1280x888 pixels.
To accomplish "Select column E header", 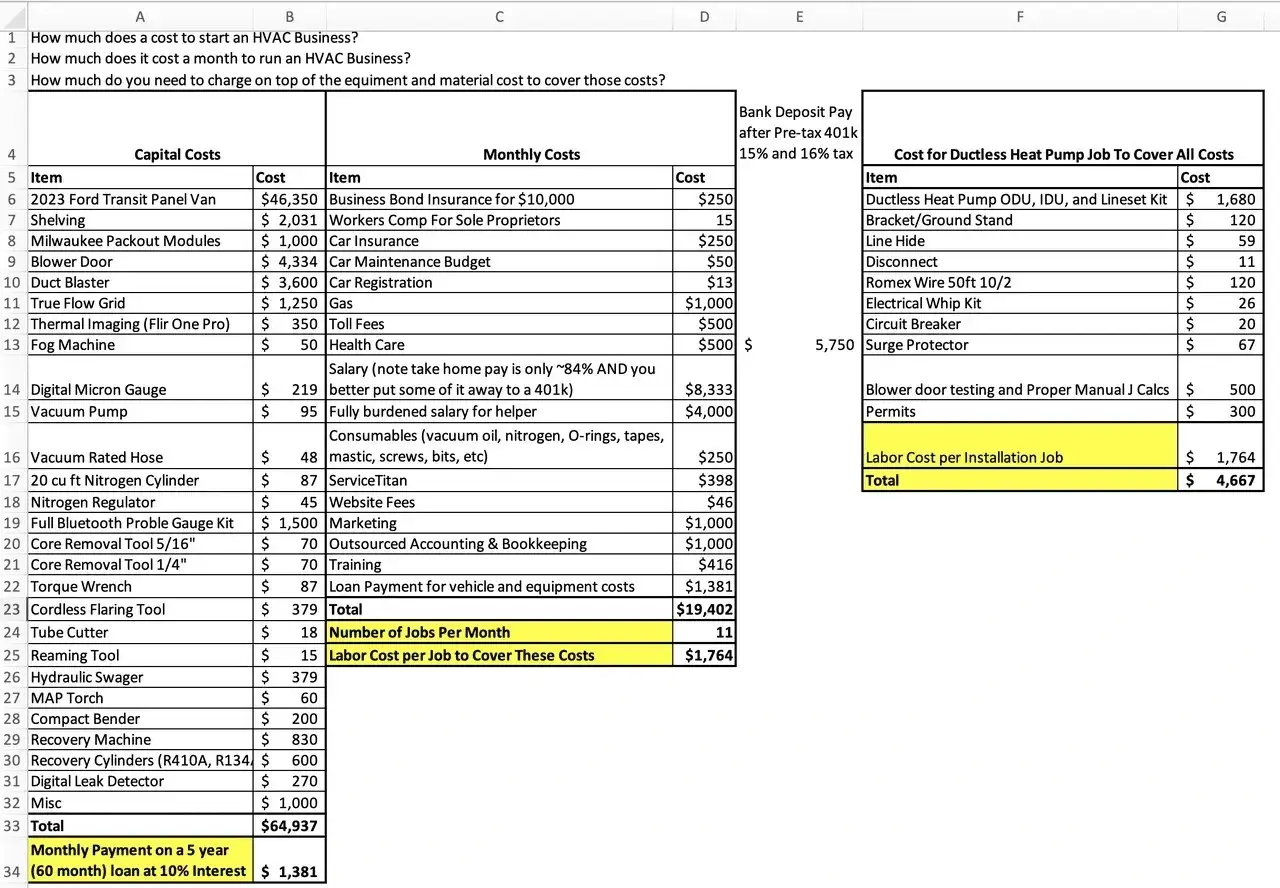I will 799,16.
